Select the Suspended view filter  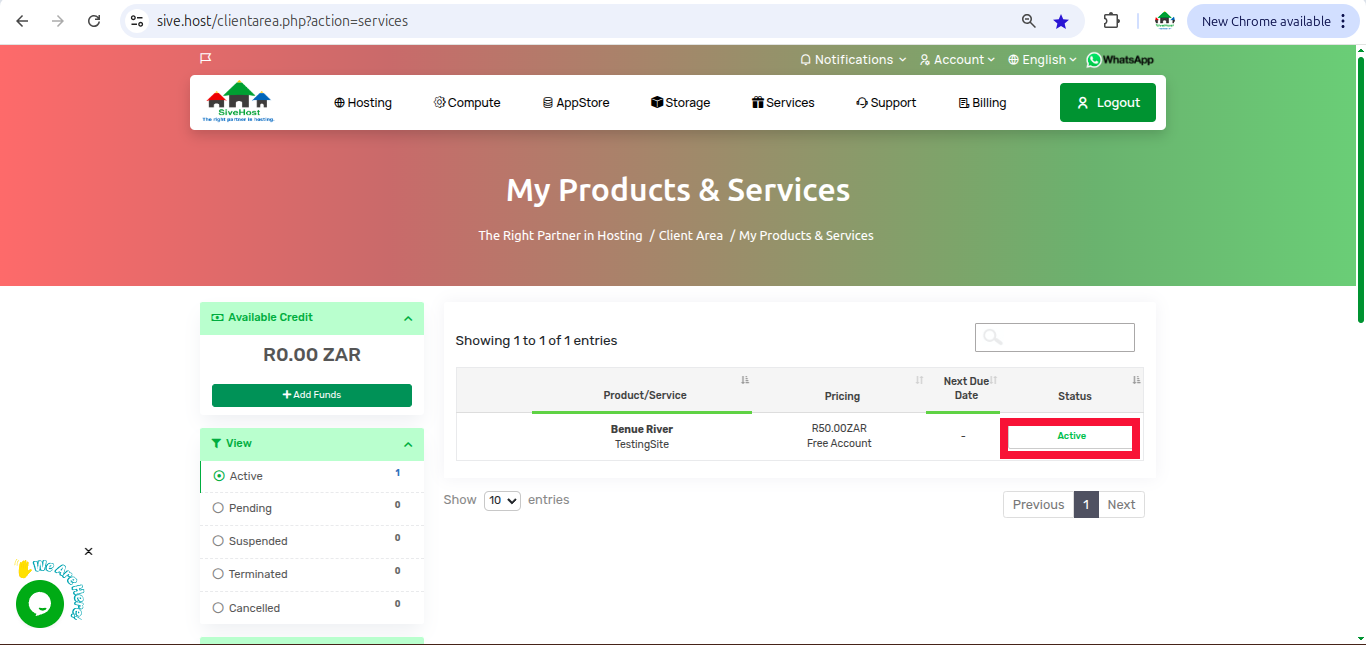pyautogui.click(x=312, y=541)
